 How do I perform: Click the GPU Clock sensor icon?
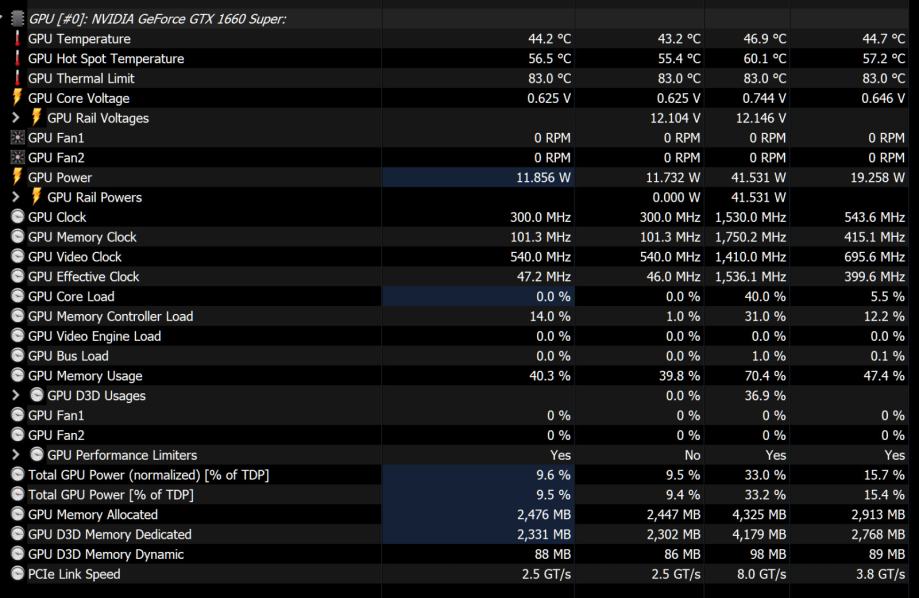pos(17,217)
